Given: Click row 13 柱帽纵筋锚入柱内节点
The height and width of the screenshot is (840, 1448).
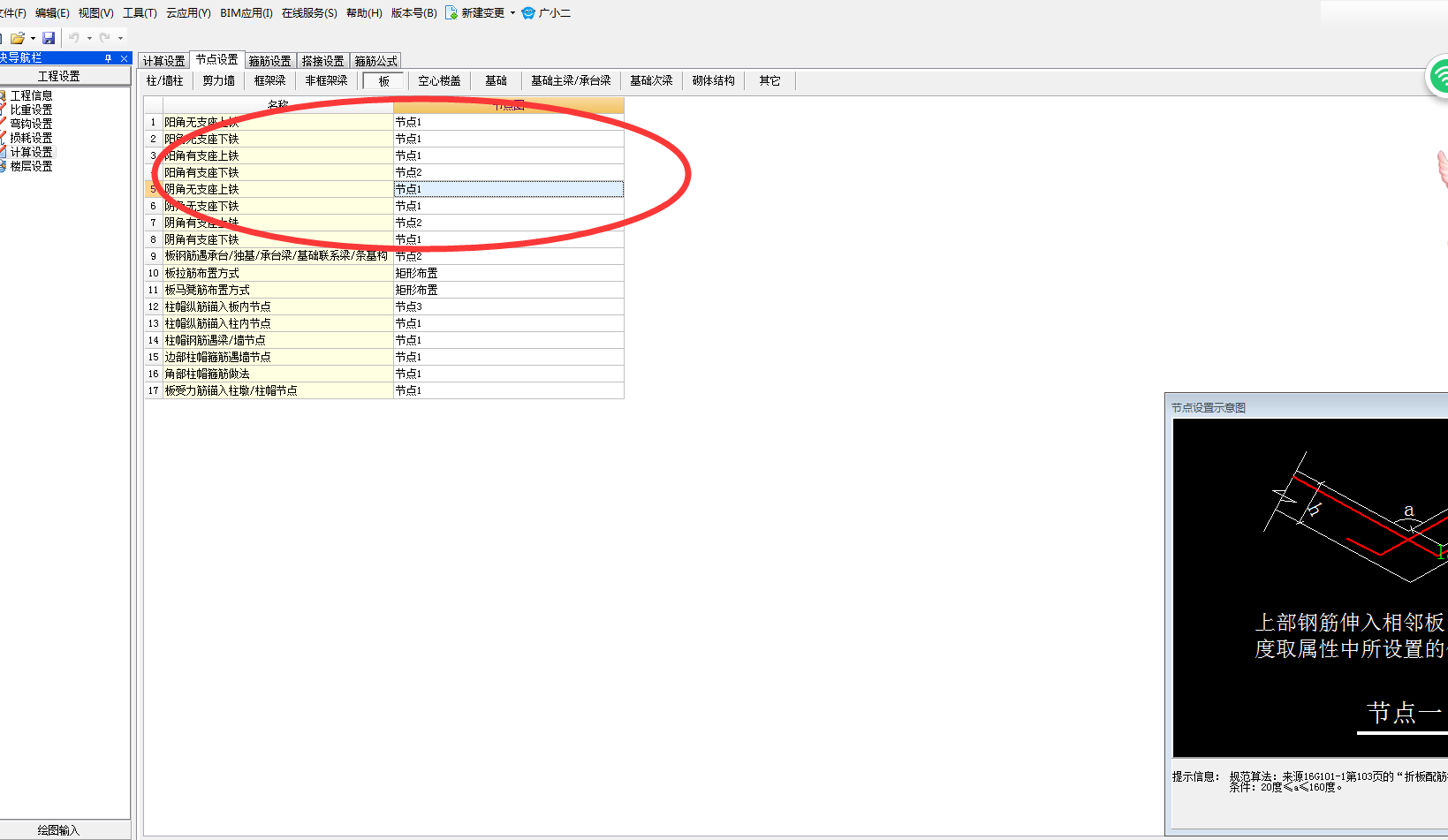Looking at the screenshot, I should click(x=278, y=323).
